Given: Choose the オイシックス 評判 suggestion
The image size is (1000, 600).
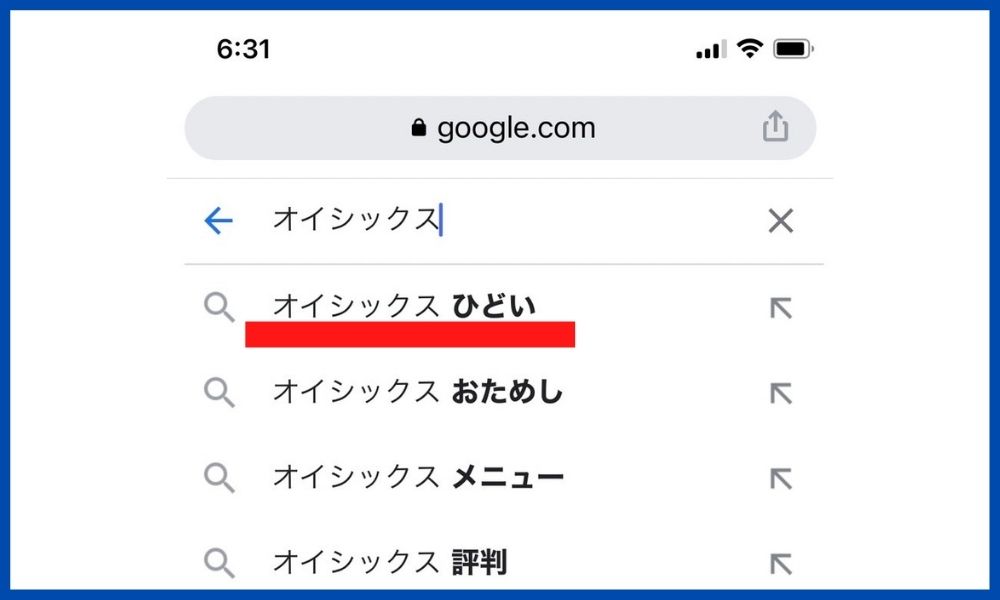Looking at the screenshot, I should point(390,562).
